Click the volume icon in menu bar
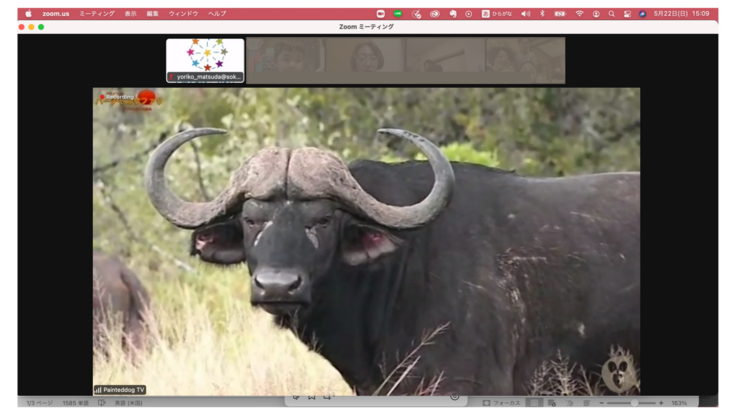The width and height of the screenshot is (736, 415). (525, 14)
